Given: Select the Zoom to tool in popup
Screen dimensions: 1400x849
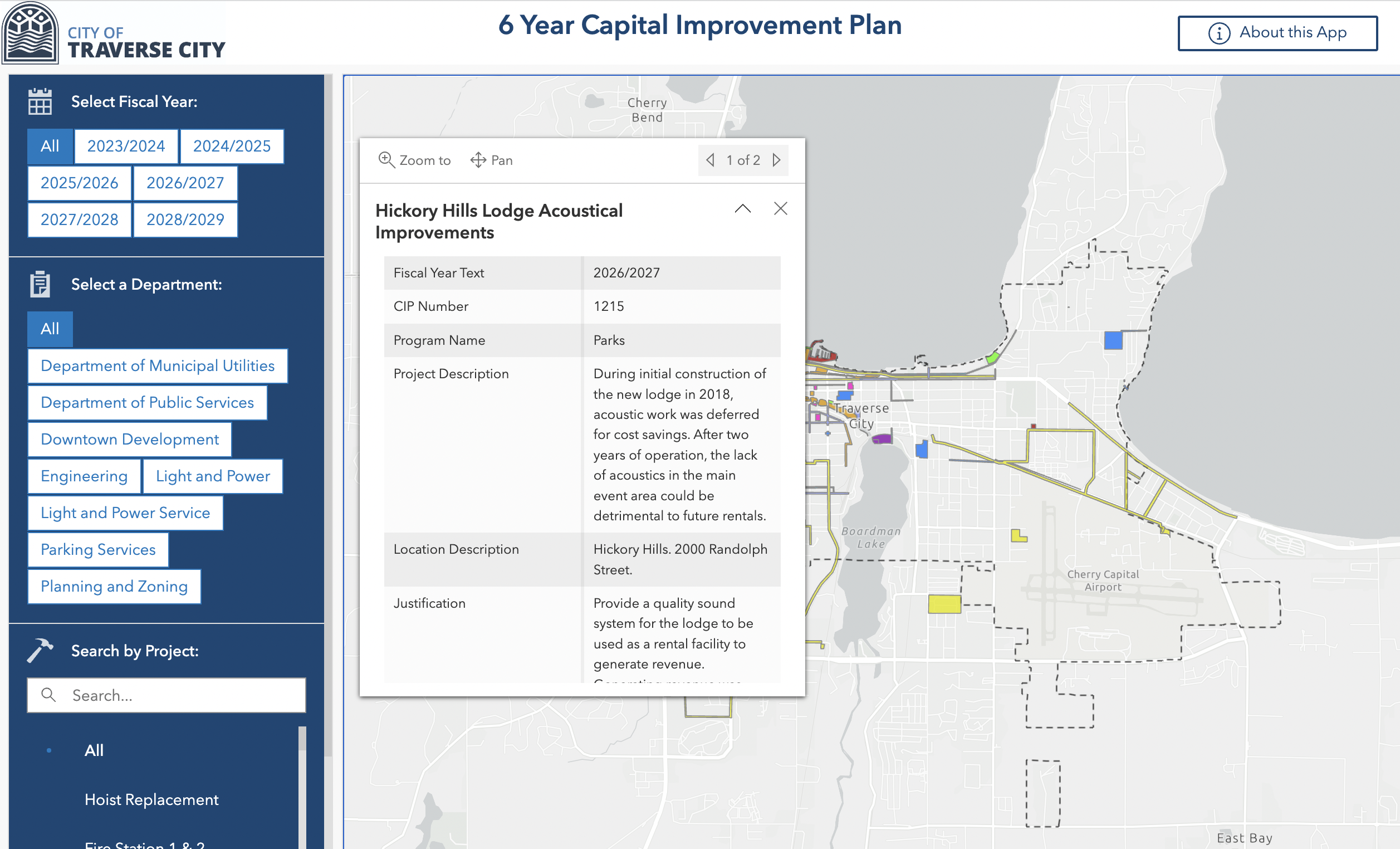Looking at the screenshot, I should point(414,160).
